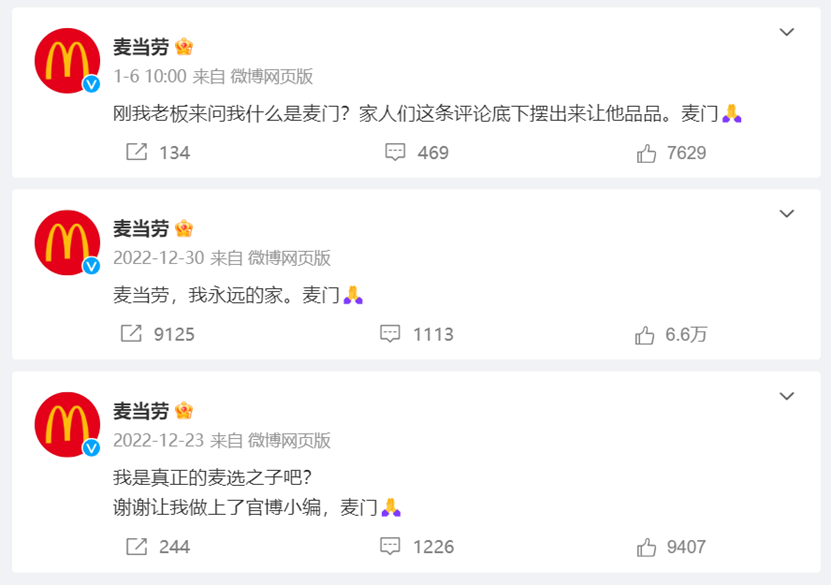Open 麦当劳 username on the first post

(140, 47)
